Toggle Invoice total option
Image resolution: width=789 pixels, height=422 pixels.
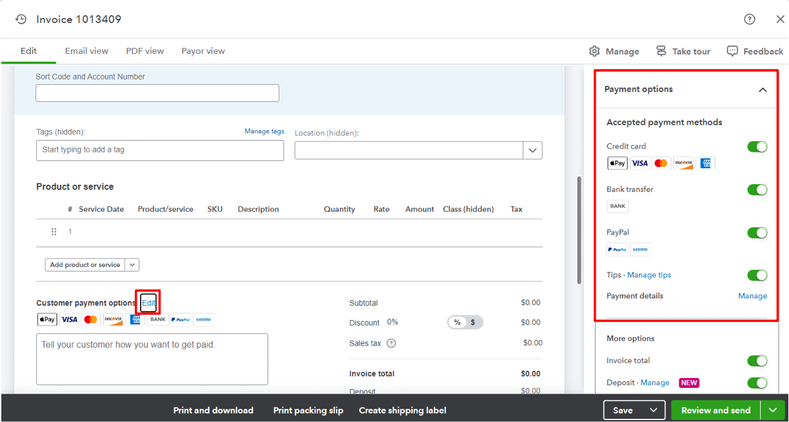coord(757,361)
